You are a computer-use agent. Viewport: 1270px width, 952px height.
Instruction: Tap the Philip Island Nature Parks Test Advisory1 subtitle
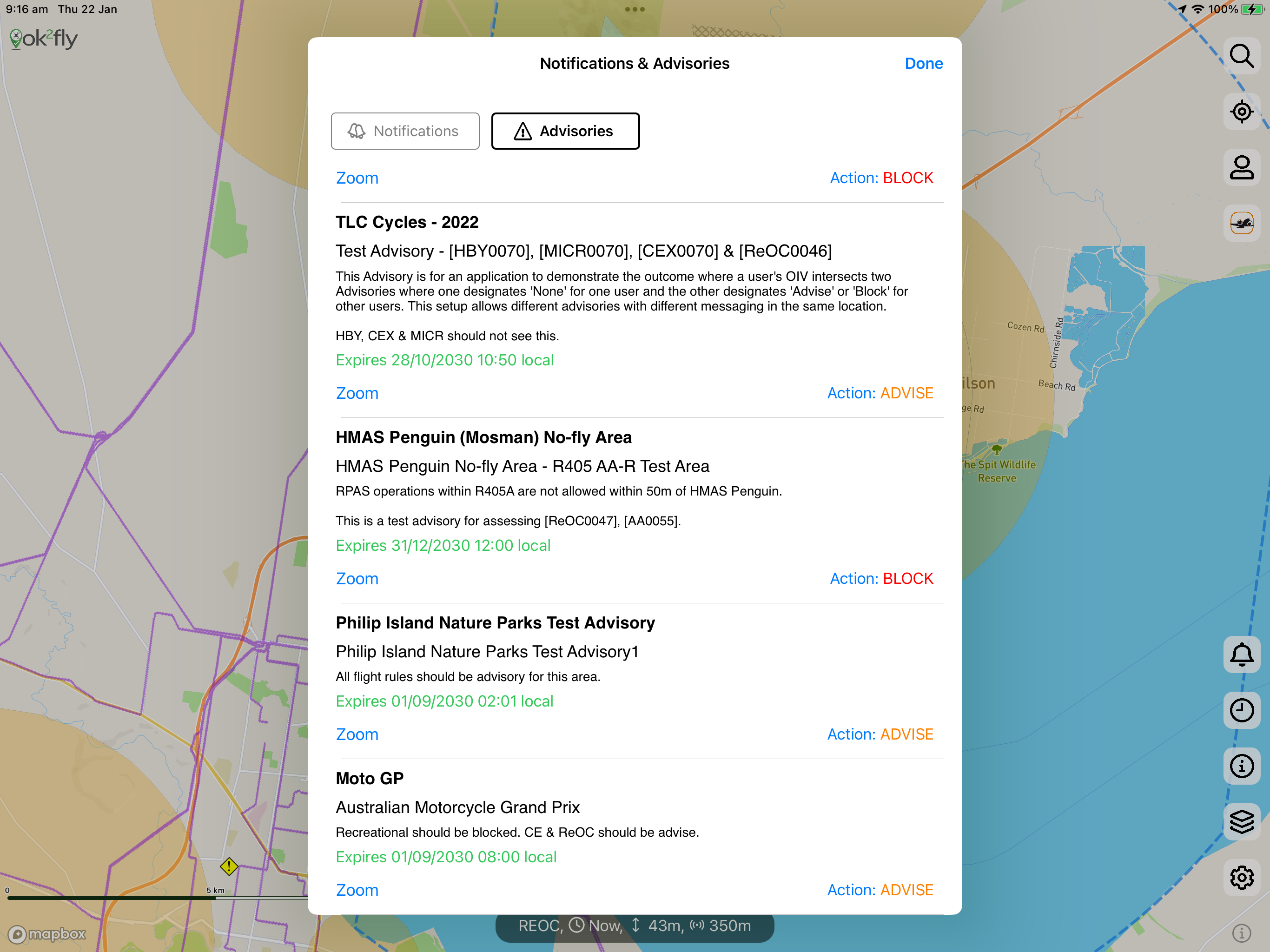coord(487,652)
